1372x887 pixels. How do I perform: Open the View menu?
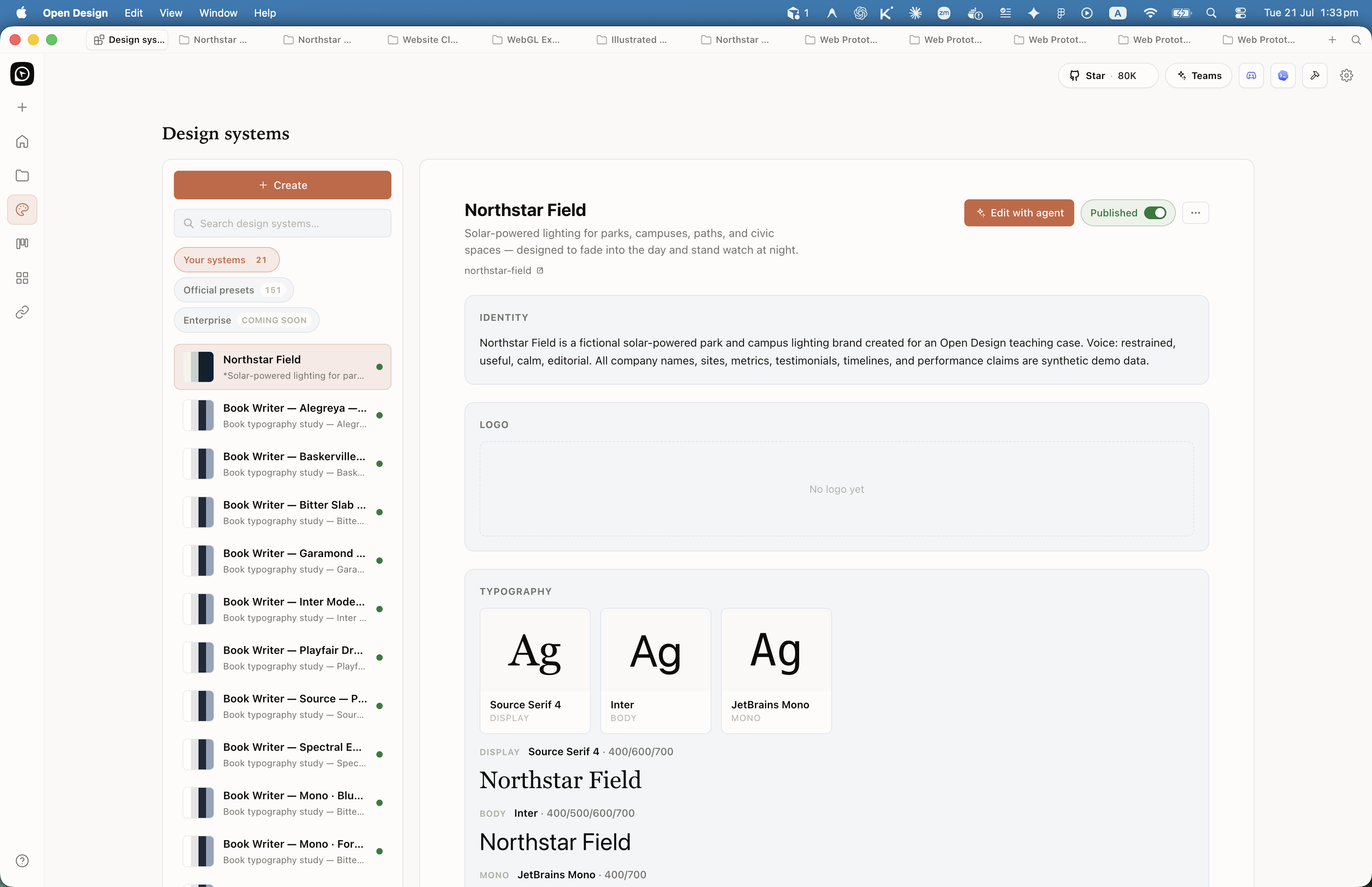171,13
